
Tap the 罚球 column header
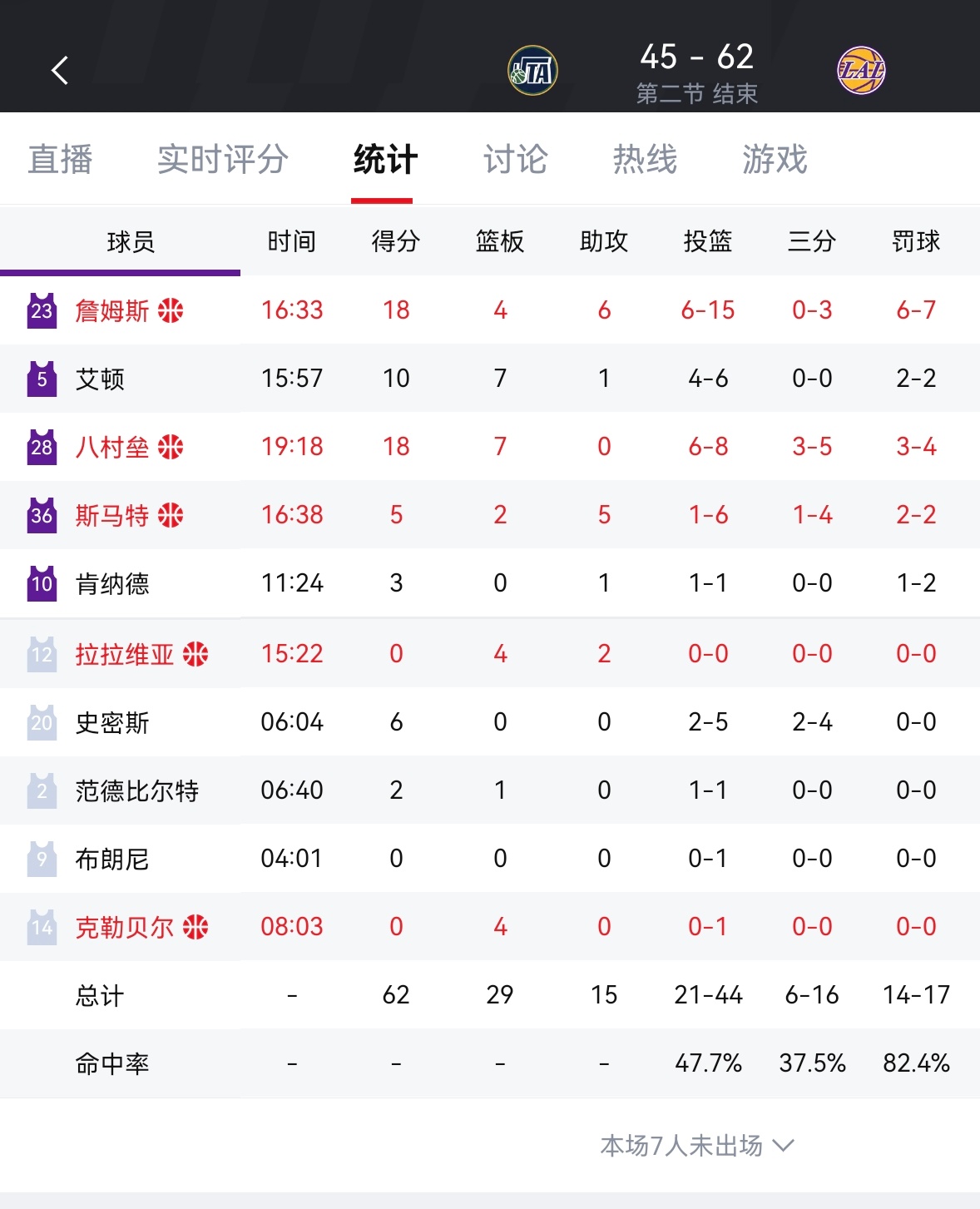[x=916, y=240]
